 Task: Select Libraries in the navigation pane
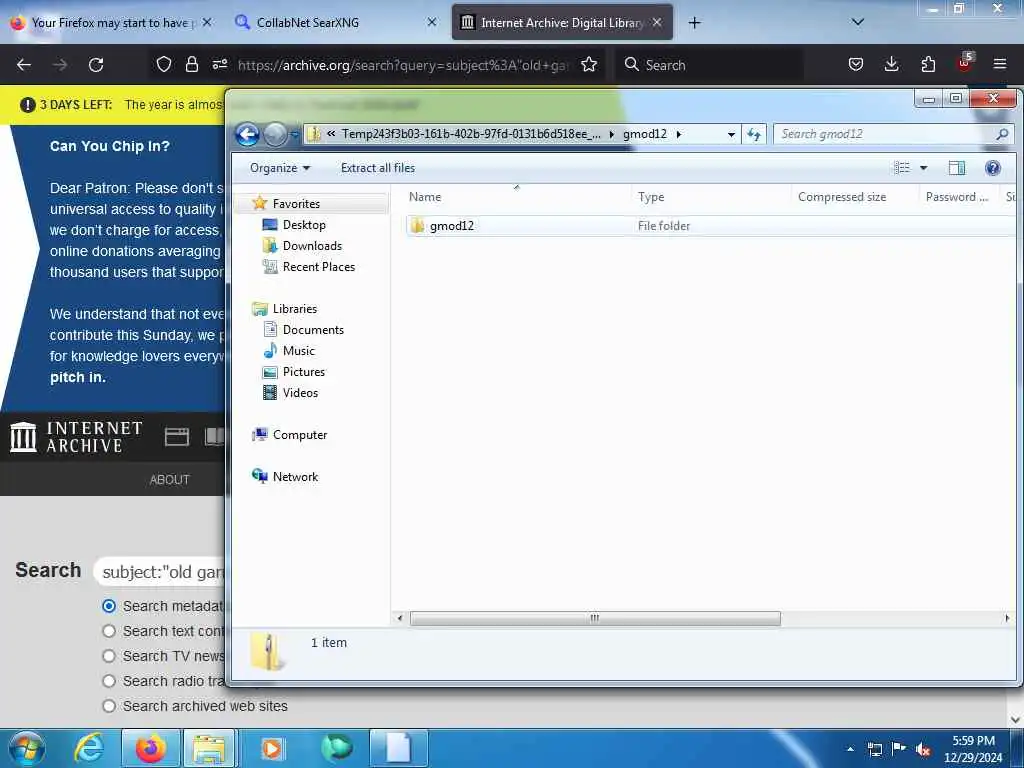(295, 309)
